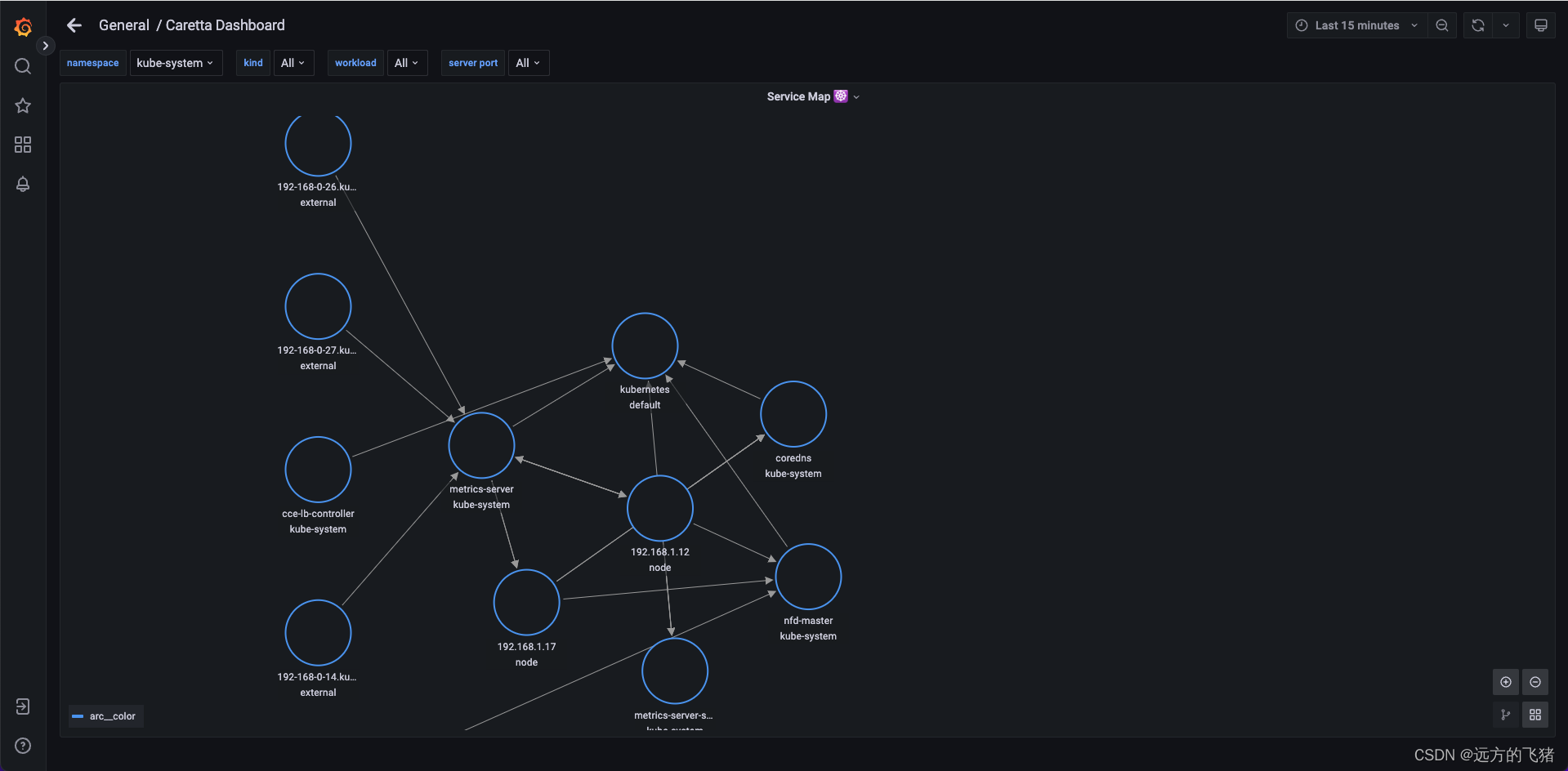Select the 192-168-0-14 external node
Screen dimensions: 1568x771
(318, 633)
